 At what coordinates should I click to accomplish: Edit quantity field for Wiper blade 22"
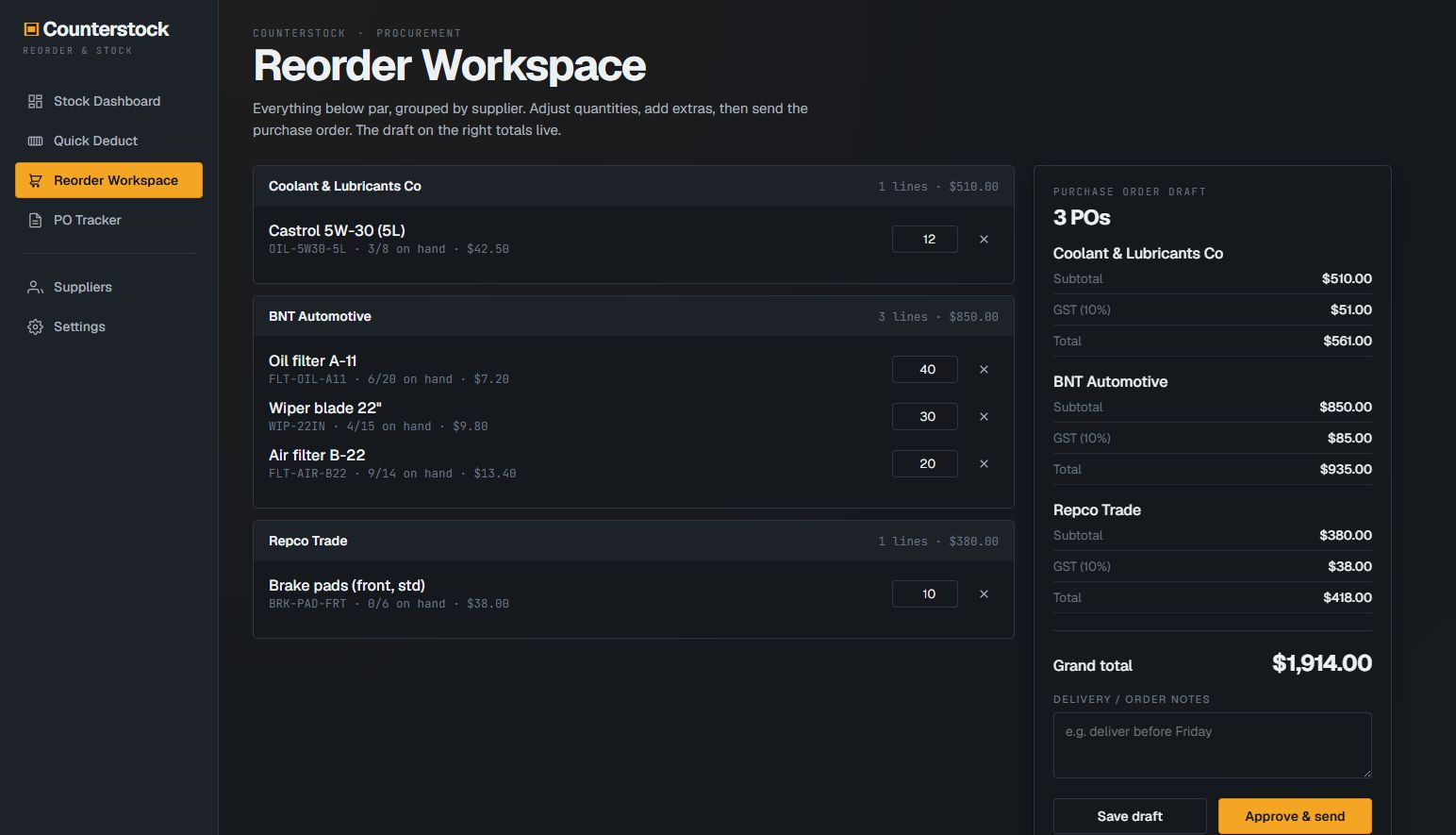click(x=925, y=416)
